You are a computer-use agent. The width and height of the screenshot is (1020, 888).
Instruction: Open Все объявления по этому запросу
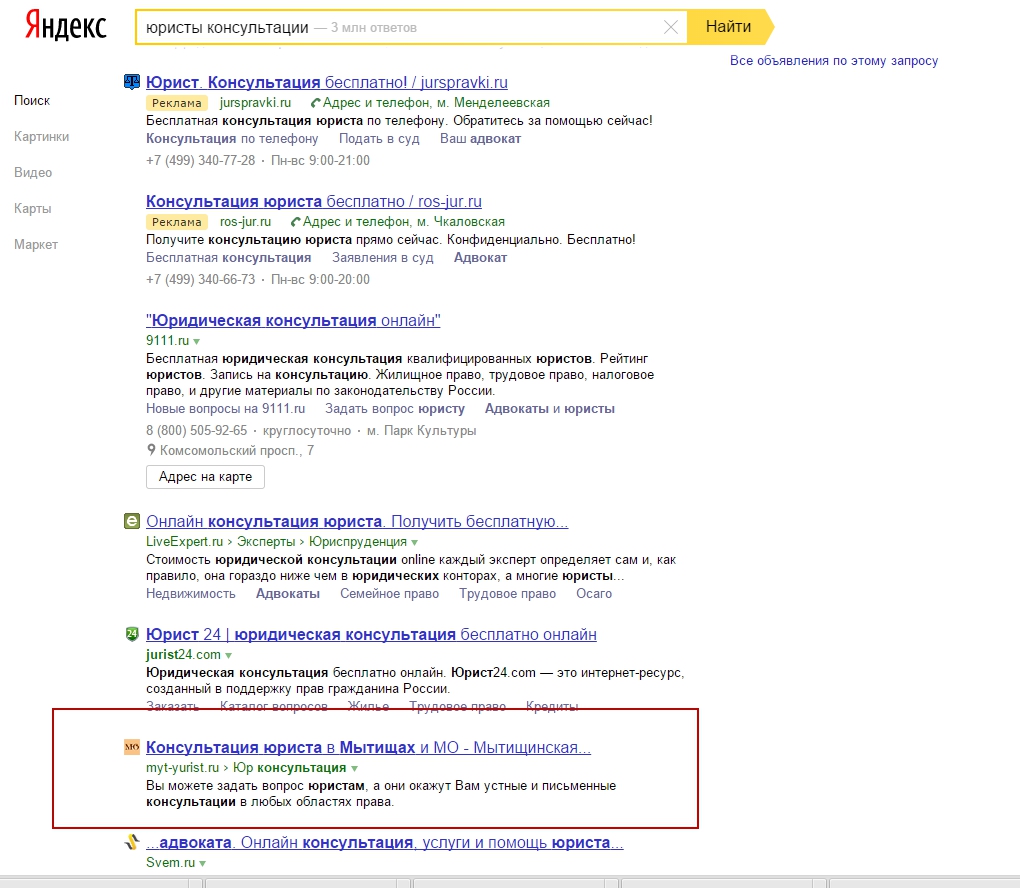coord(834,61)
